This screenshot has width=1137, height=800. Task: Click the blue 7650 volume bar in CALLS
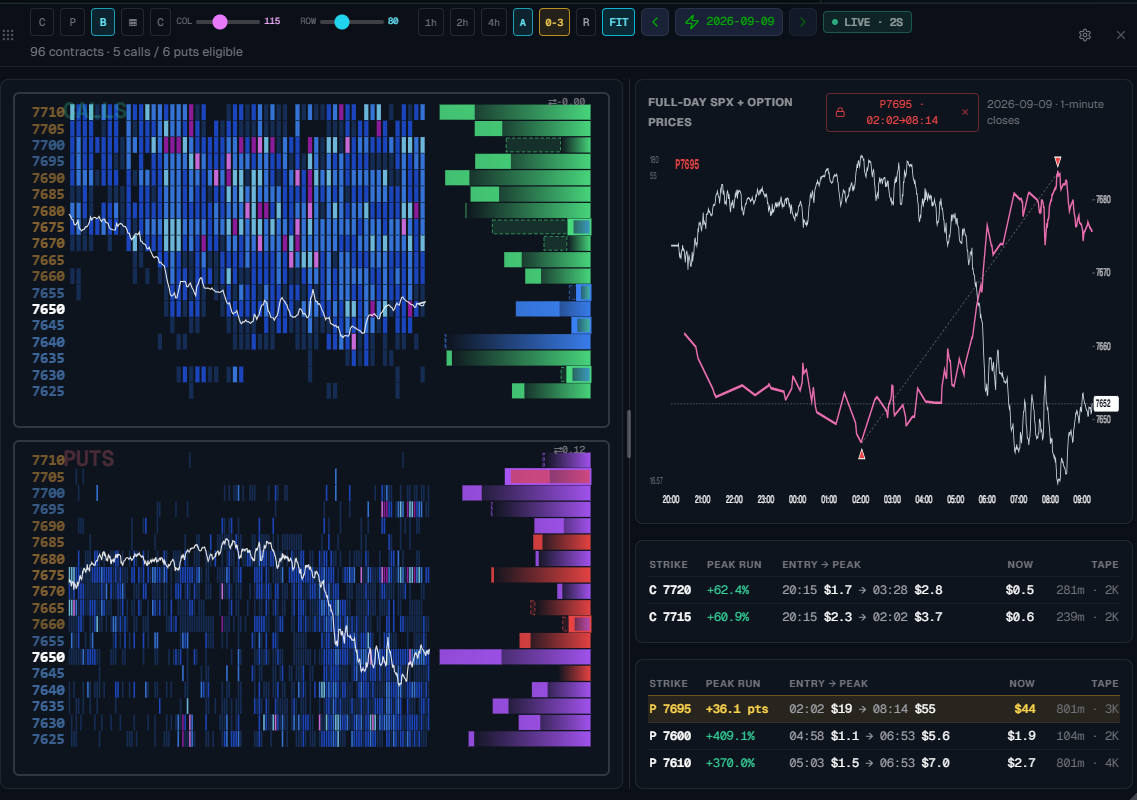point(553,309)
